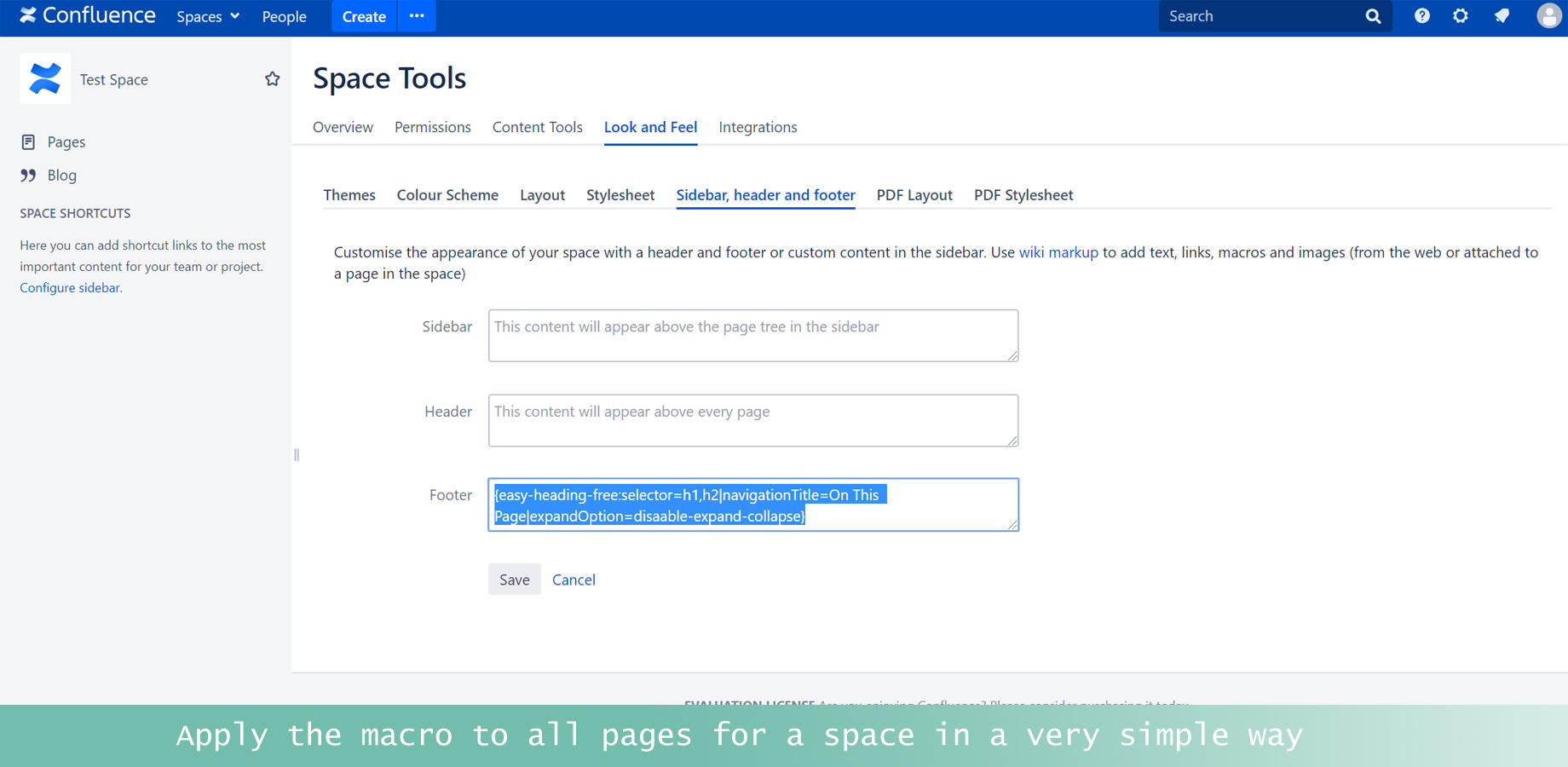Screen dimensions: 1568x767
Task: Collapse sidebar using the resize handle
Action: pos(297,455)
